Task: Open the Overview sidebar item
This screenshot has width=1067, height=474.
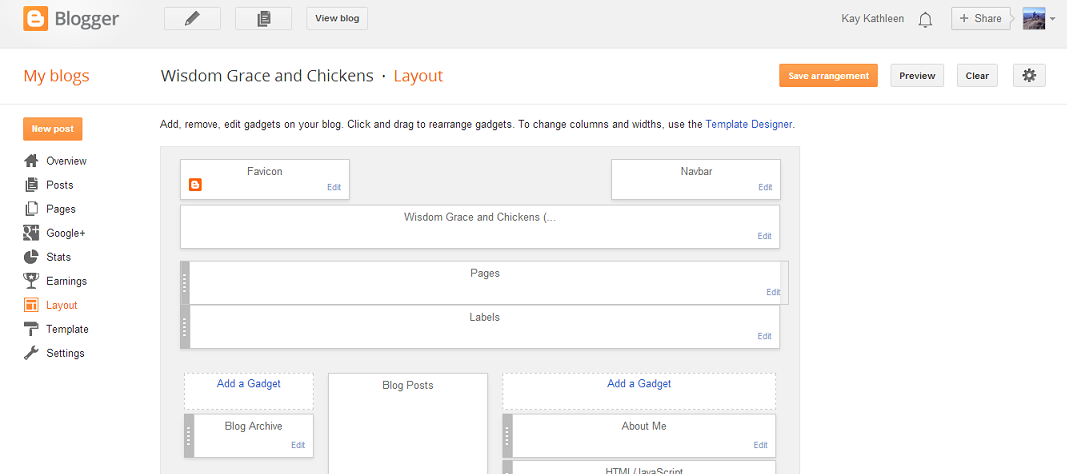Action: [x=66, y=161]
